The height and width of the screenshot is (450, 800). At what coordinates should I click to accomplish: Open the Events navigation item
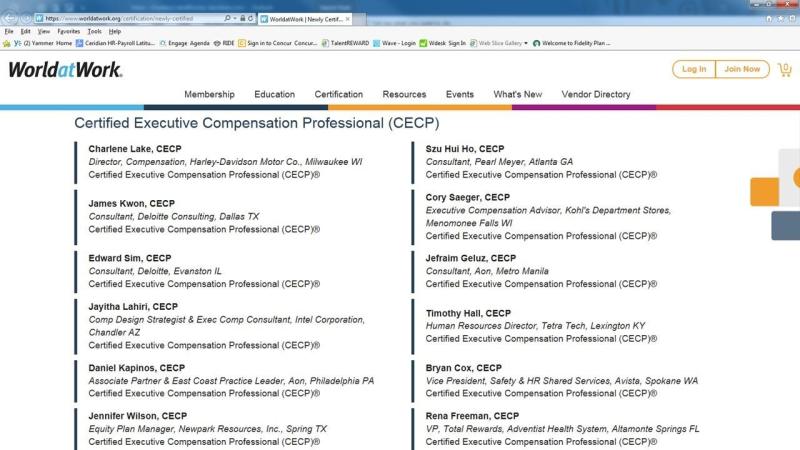pyautogui.click(x=460, y=94)
